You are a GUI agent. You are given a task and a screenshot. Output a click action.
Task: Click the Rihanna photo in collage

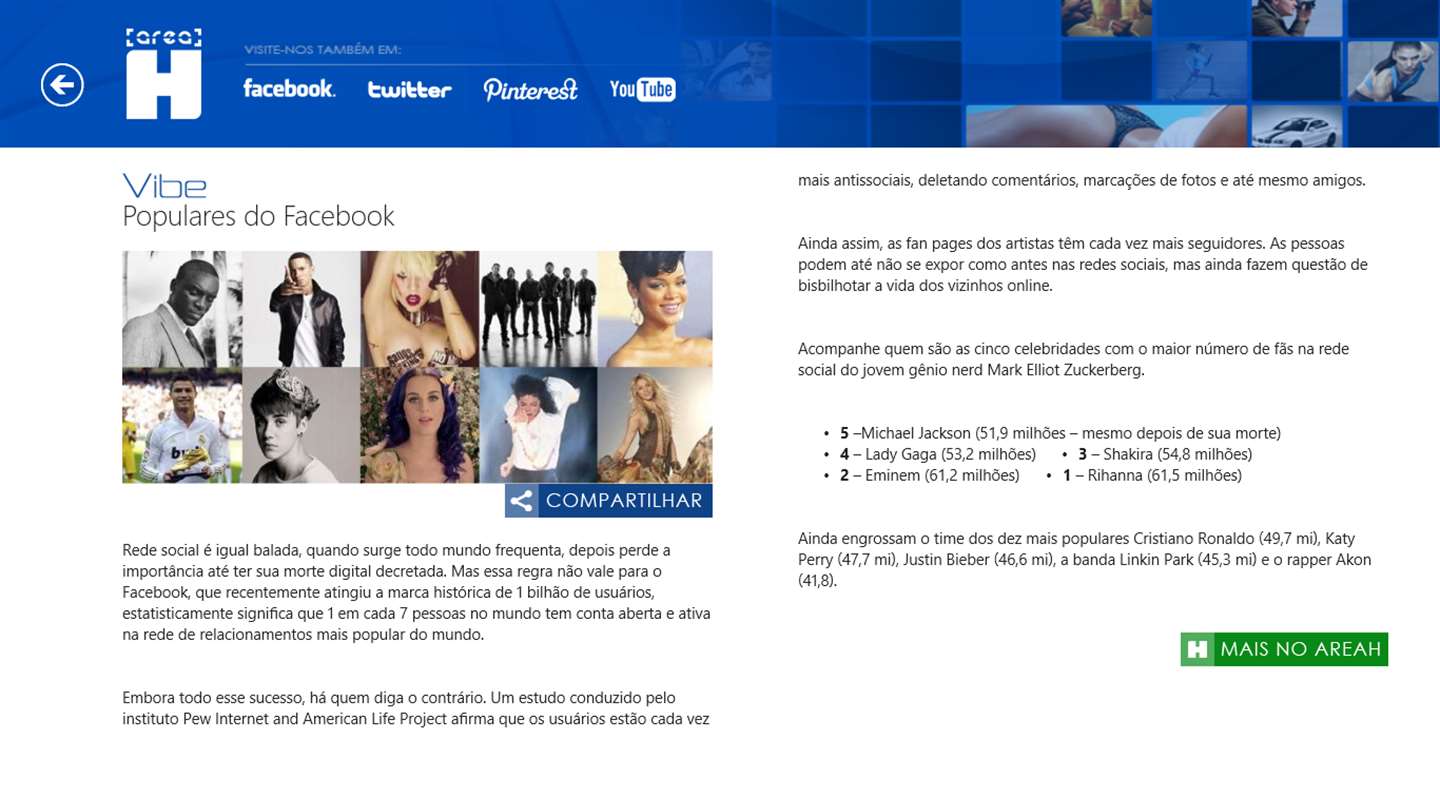pos(655,308)
